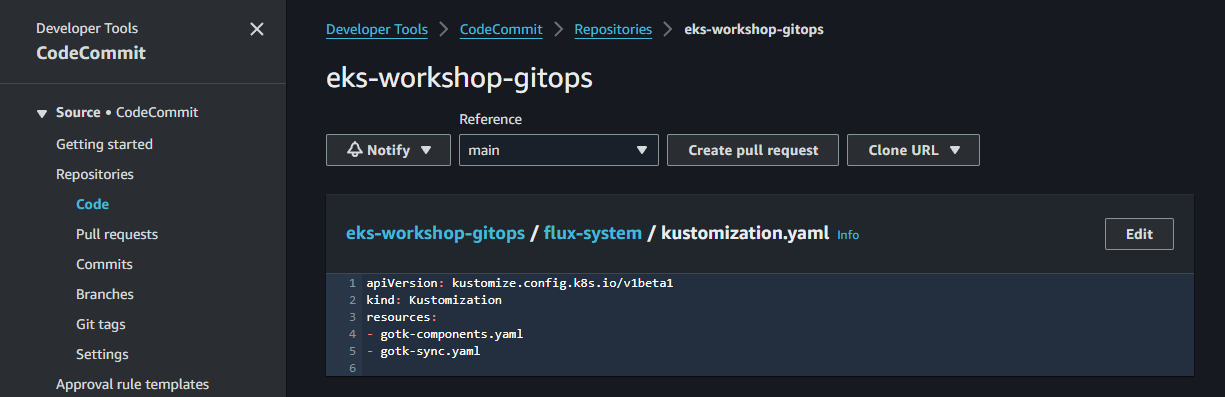Close the Developer Tools side panel
The width and height of the screenshot is (1225, 397).
257,29
